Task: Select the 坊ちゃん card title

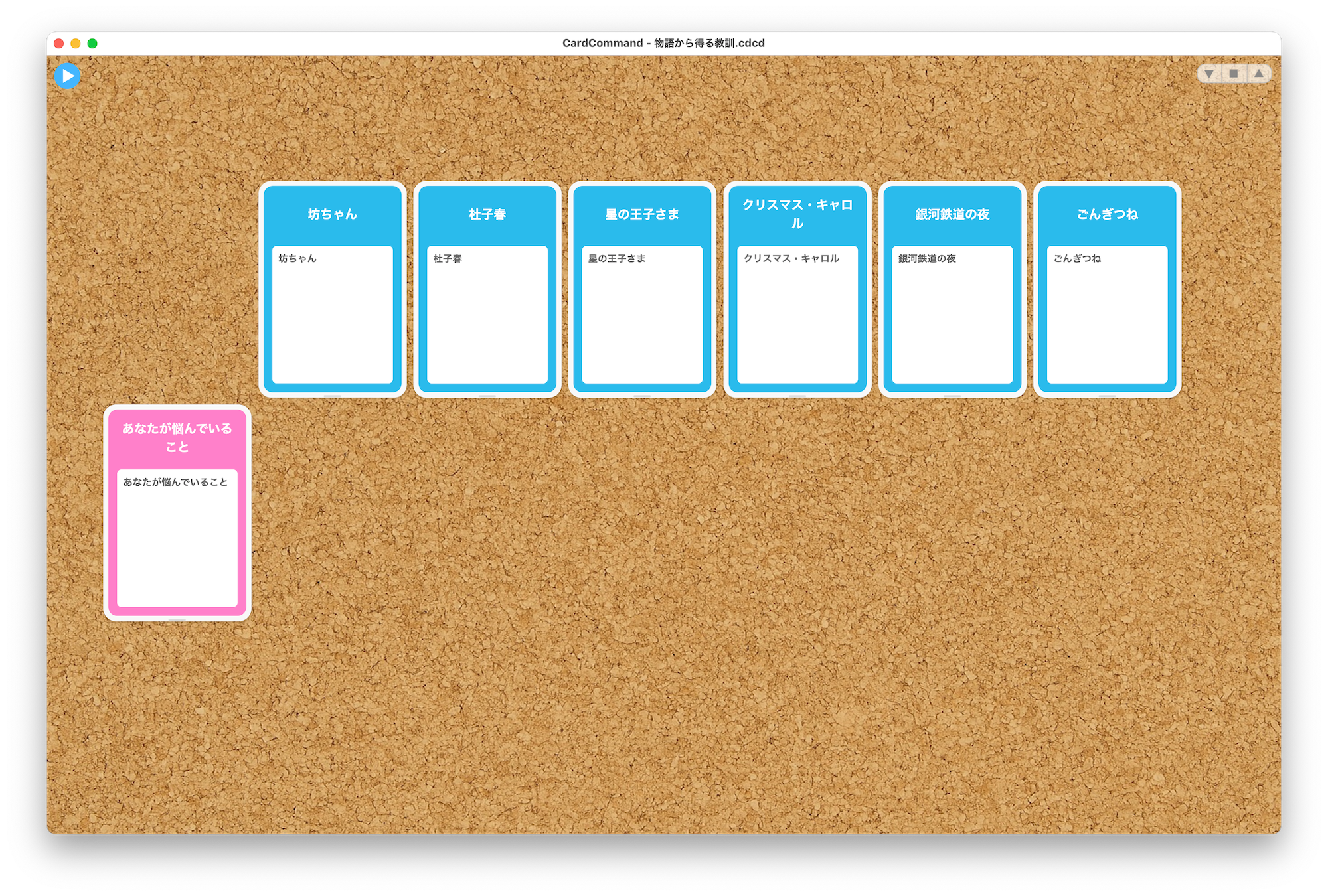Action: click(x=333, y=214)
